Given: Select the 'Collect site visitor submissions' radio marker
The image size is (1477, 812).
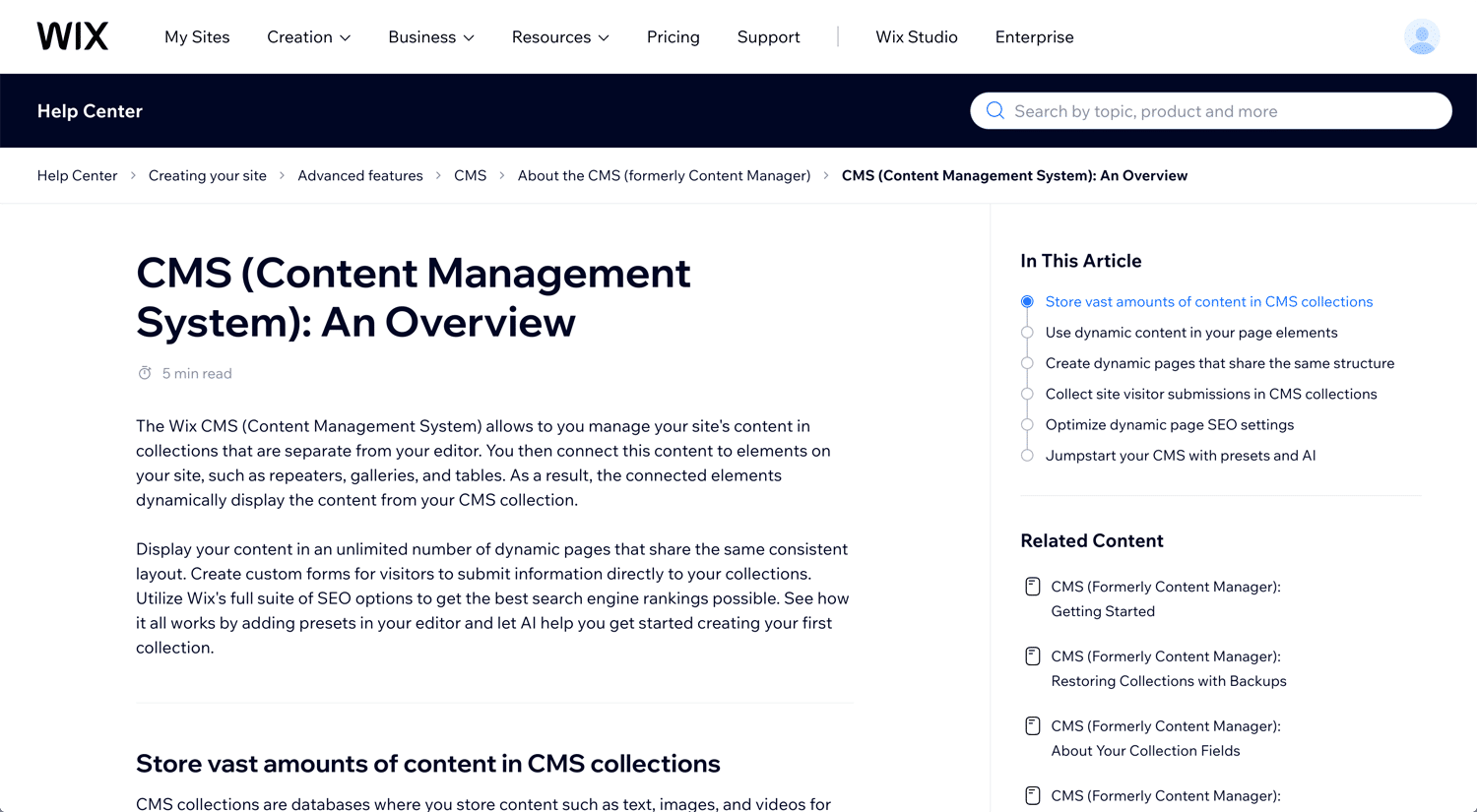Looking at the screenshot, I should tap(1027, 394).
